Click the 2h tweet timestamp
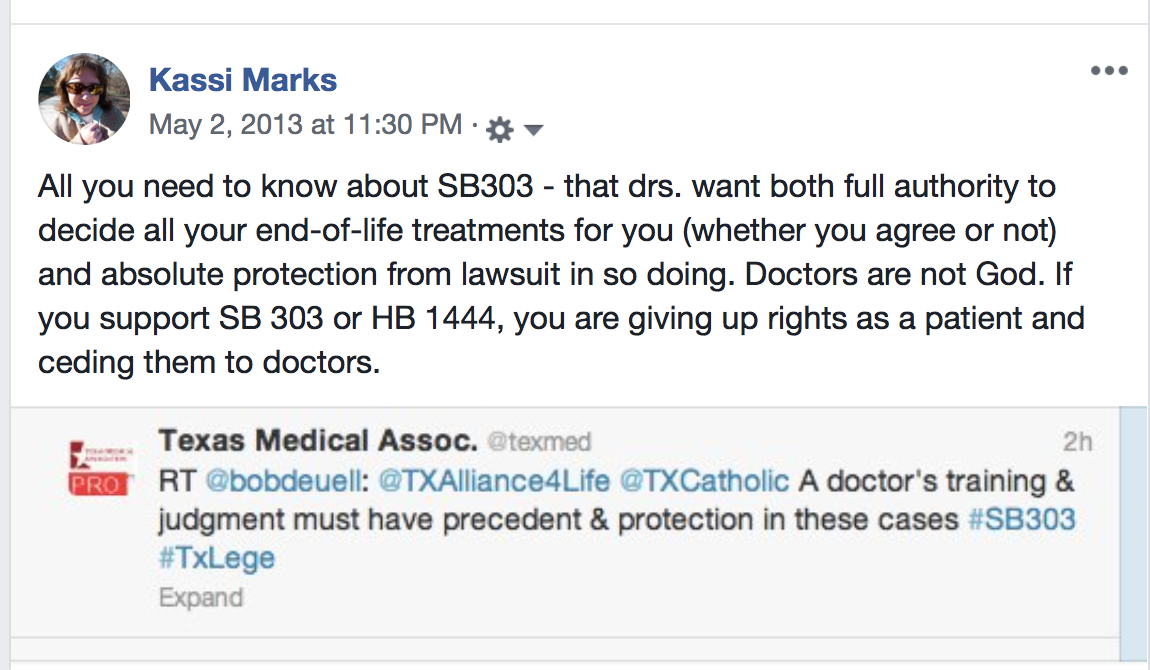Image resolution: width=1150 pixels, height=670 pixels. [x=1078, y=441]
